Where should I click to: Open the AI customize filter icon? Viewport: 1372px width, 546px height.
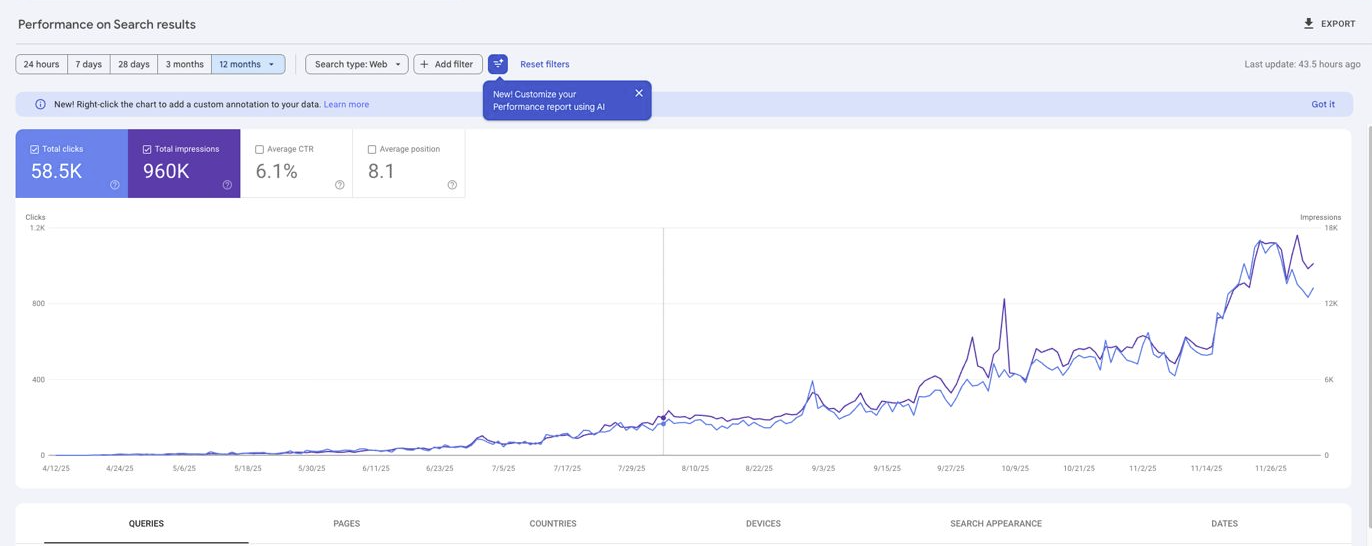(498, 64)
